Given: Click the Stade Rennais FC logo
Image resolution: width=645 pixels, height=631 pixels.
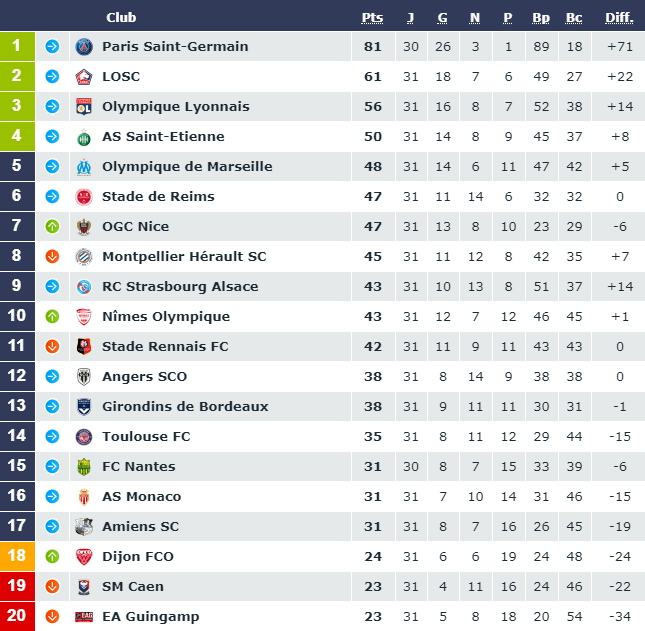Looking at the screenshot, I should 84,346.
